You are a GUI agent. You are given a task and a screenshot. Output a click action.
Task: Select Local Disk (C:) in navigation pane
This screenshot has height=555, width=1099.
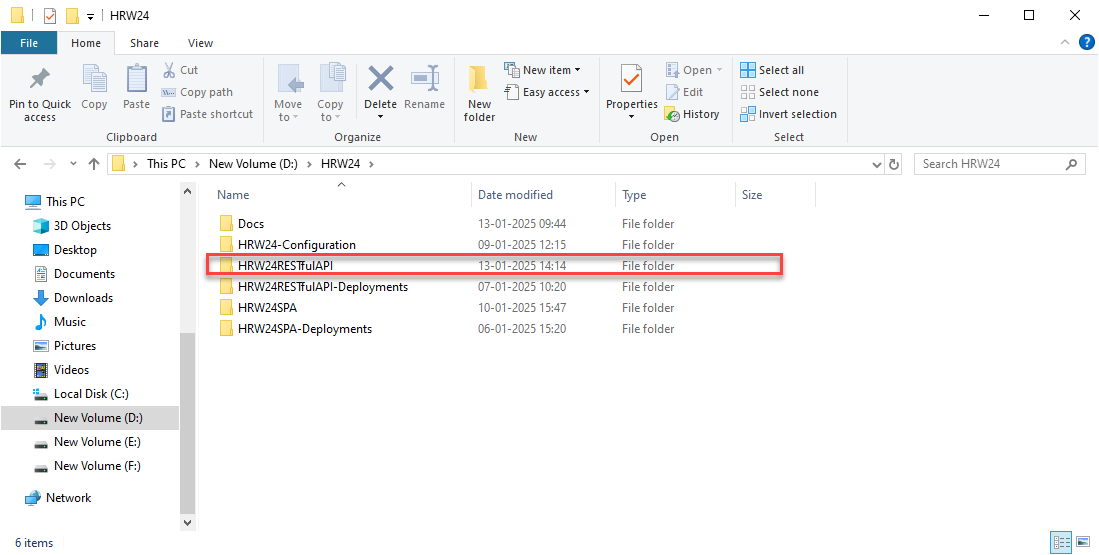pos(90,394)
